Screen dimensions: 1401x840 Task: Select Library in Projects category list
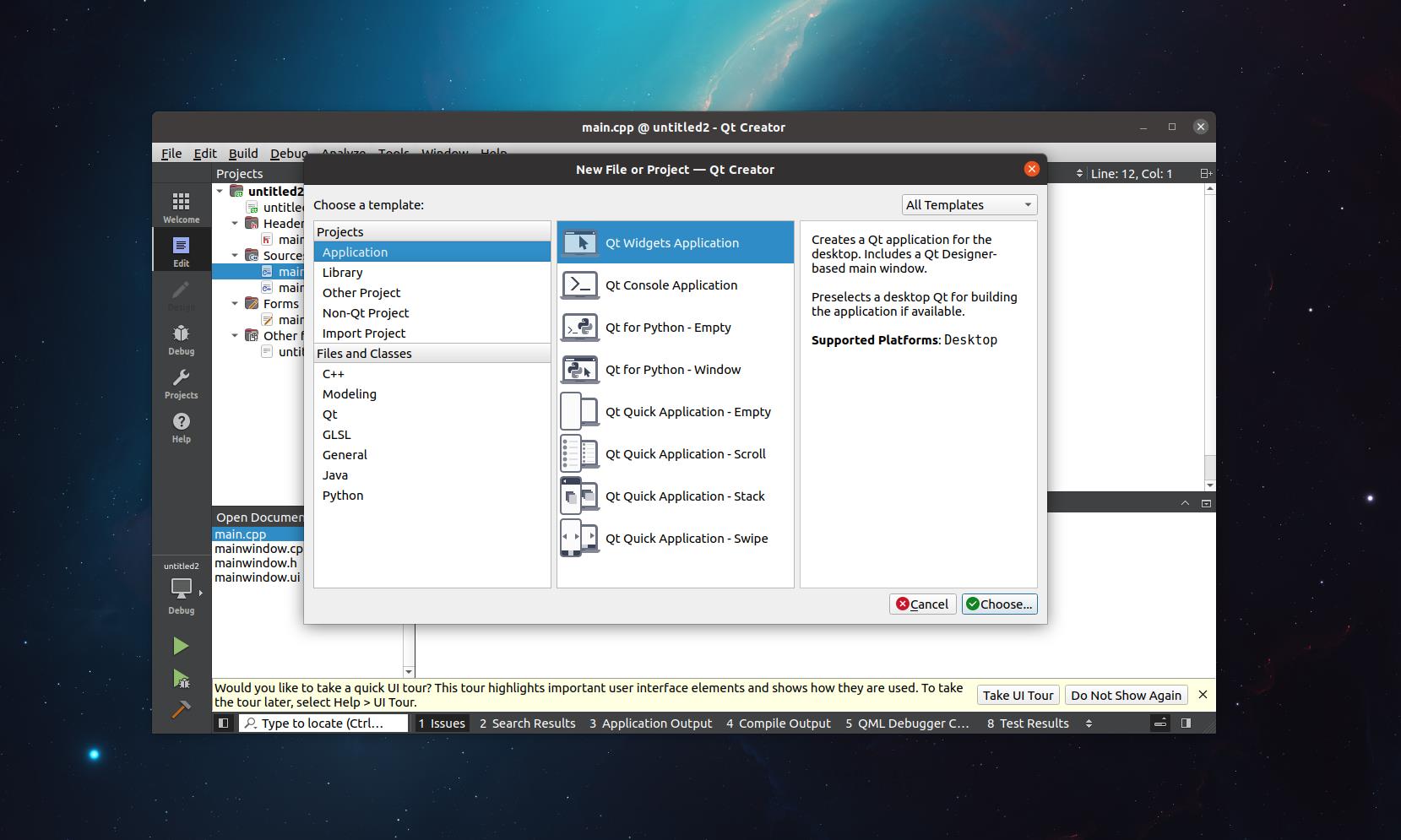tap(432, 272)
